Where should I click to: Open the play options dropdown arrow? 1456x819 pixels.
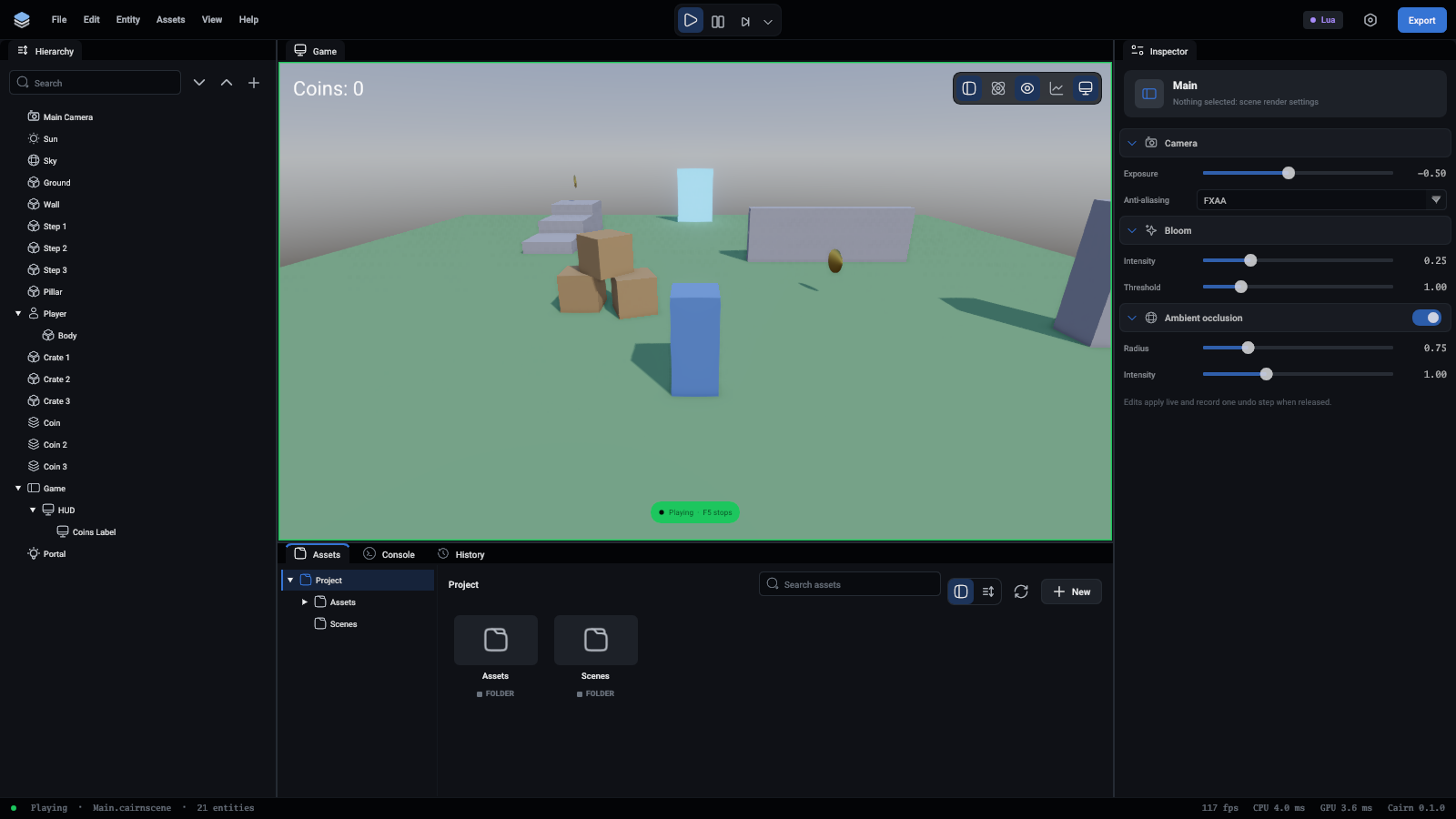[768, 21]
